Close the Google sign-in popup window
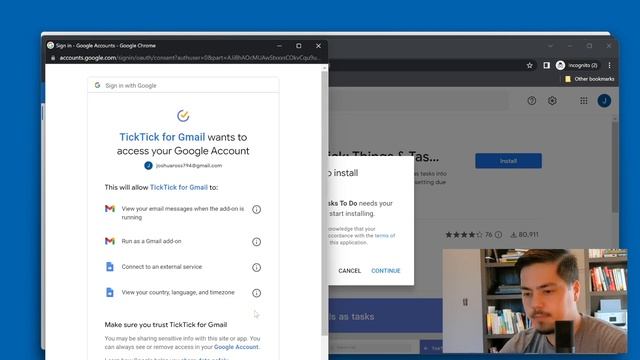 (x=318, y=46)
